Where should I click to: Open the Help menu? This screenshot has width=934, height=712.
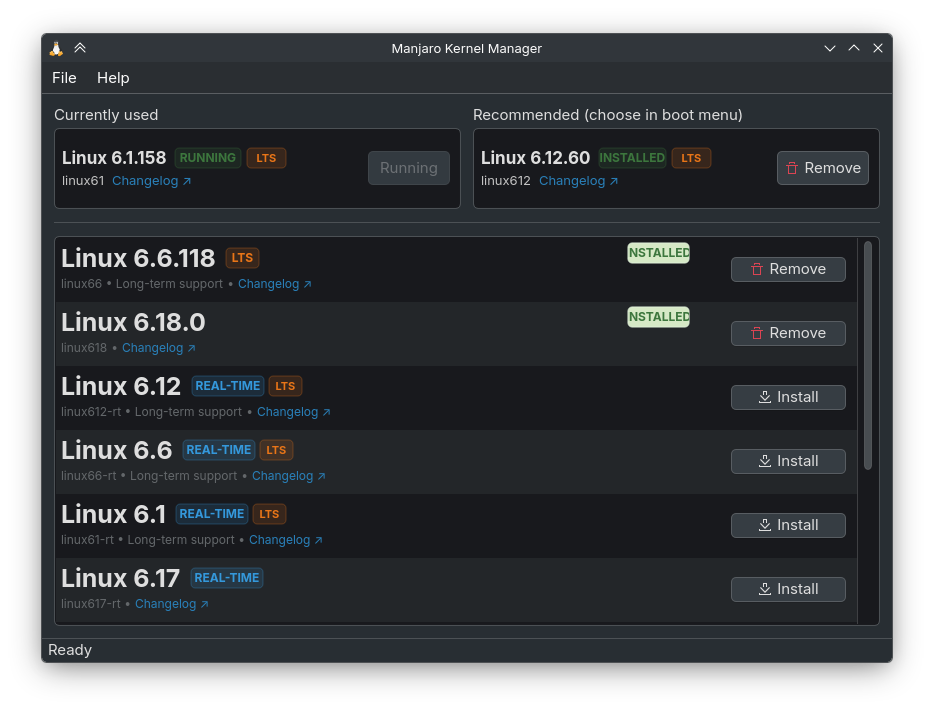[x=113, y=78]
